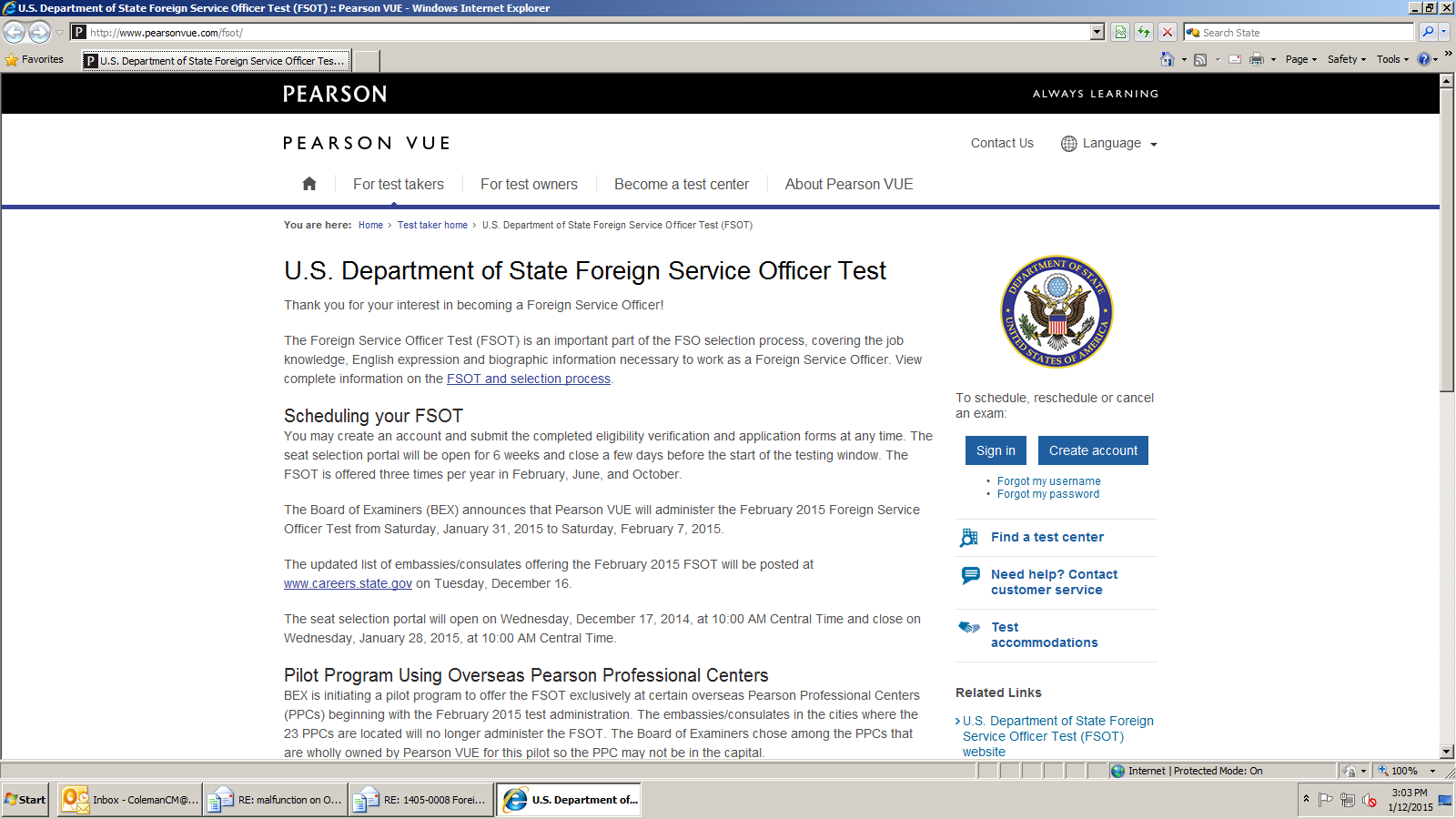
Task: Follow the FSOT and selection process link
Action: [529, 379]
